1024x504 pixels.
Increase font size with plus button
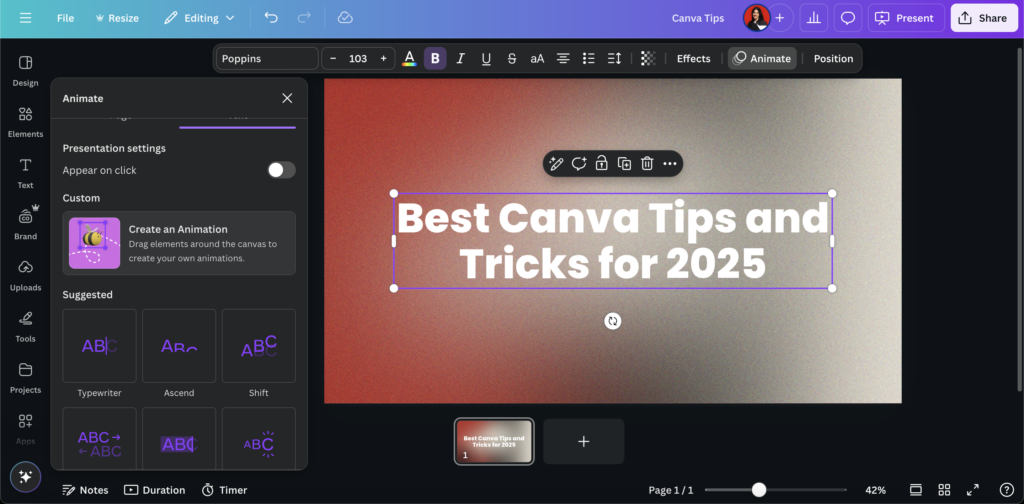(x=383, y=58)
